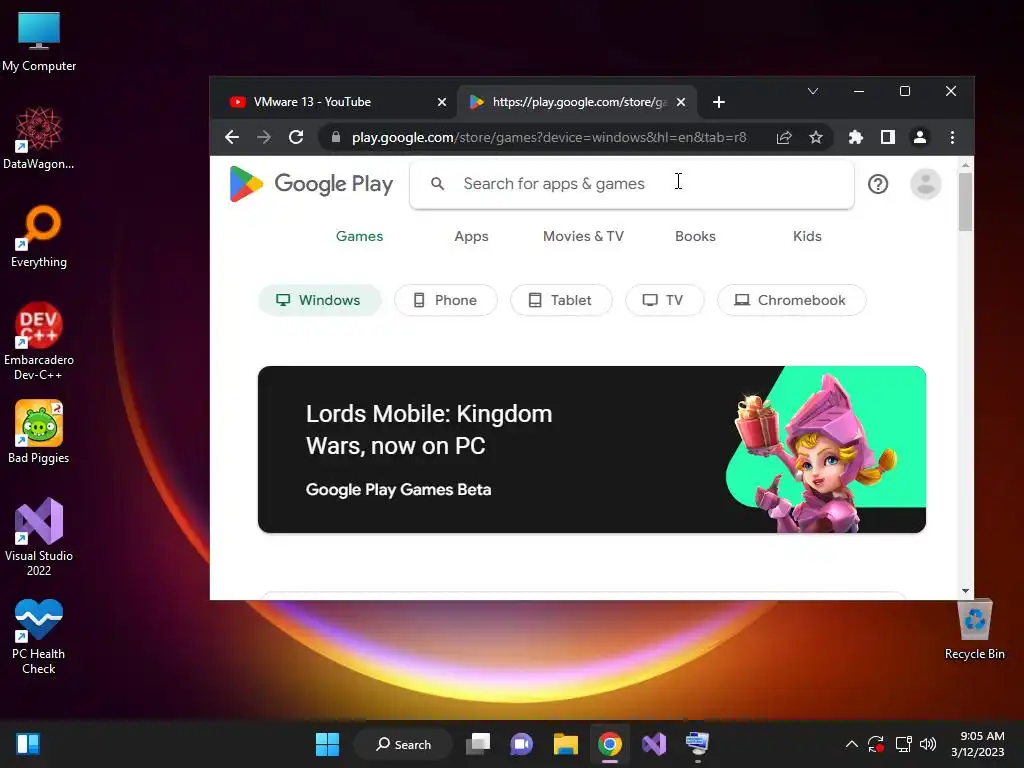Open Task View on the taskbar
1024x768 pixels.
coord(478,744)
